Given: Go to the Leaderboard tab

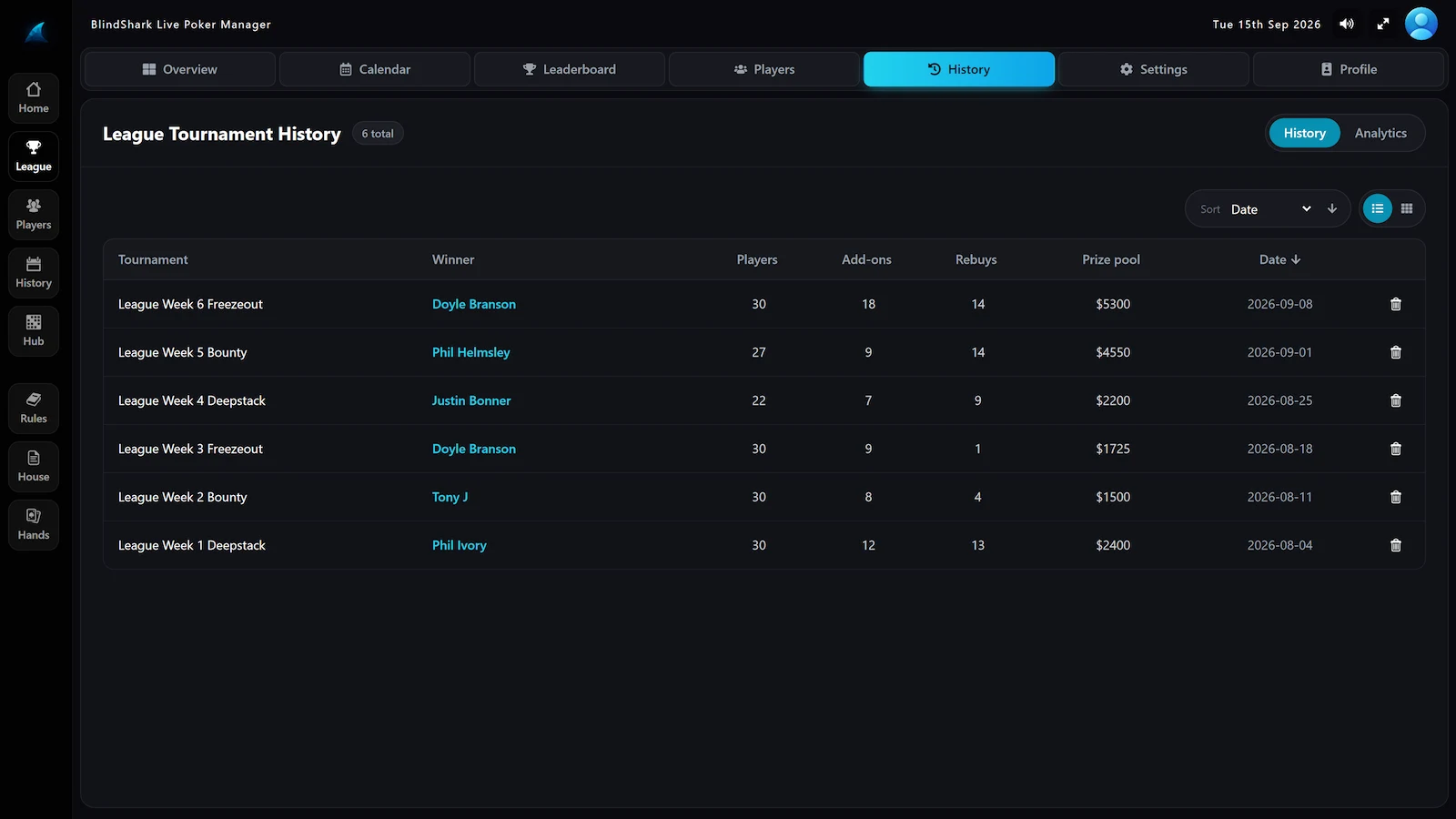Looking at the screenshot, I should tap(570, 69).
